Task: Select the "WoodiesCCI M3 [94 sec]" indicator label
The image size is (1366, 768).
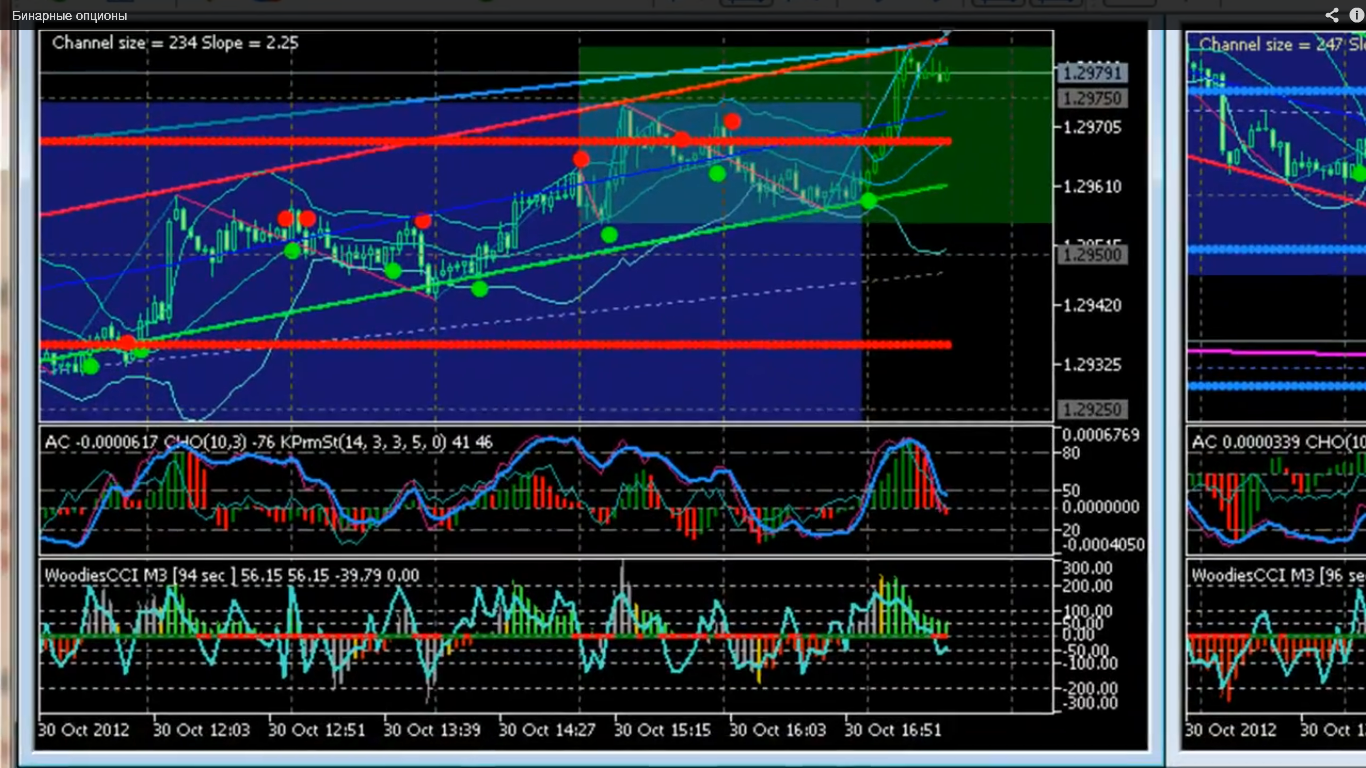Action: (x=138, y=575)
